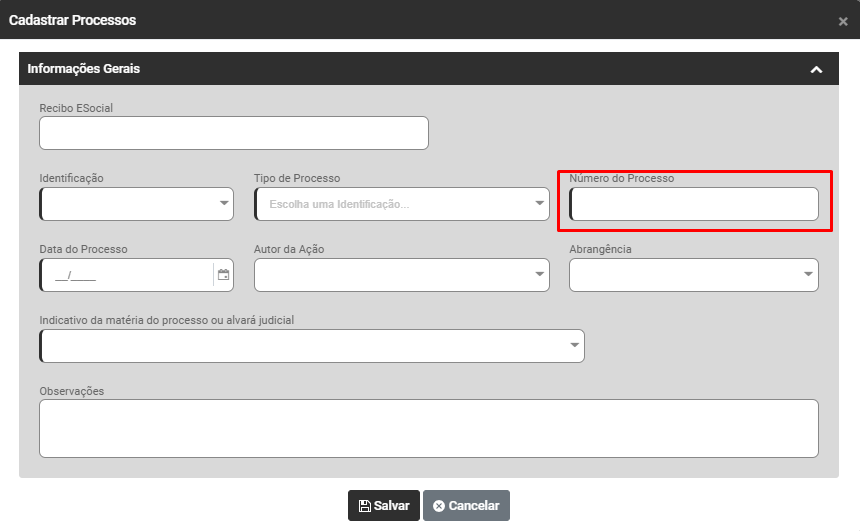Screen dimensions: 860x531
Task: Click the Informações Gerais header title
Action: [84, 69]
